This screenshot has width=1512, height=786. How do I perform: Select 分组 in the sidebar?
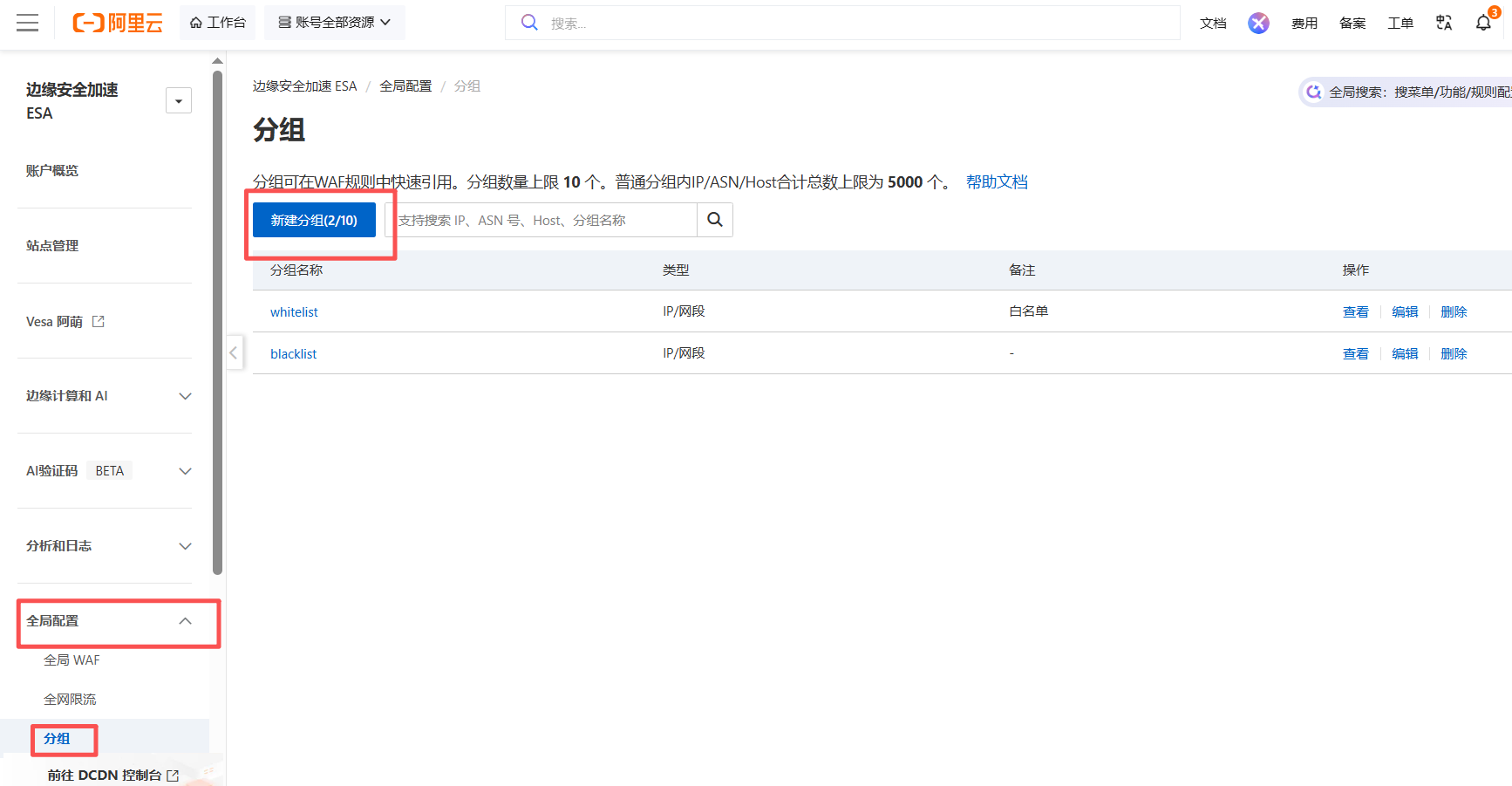[x=57, y=739]
